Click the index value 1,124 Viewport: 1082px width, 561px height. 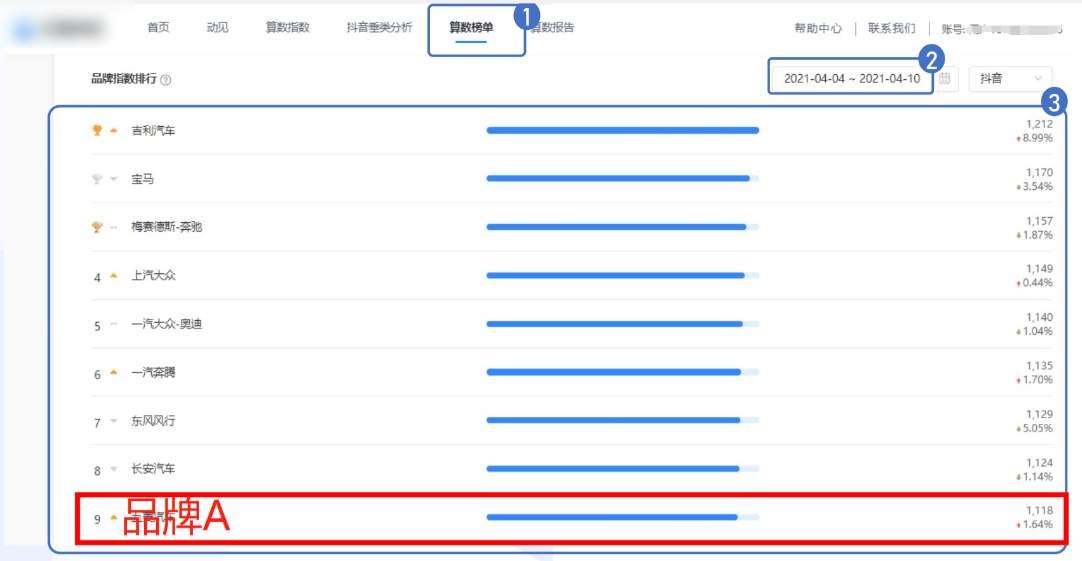pos(1039,462)
